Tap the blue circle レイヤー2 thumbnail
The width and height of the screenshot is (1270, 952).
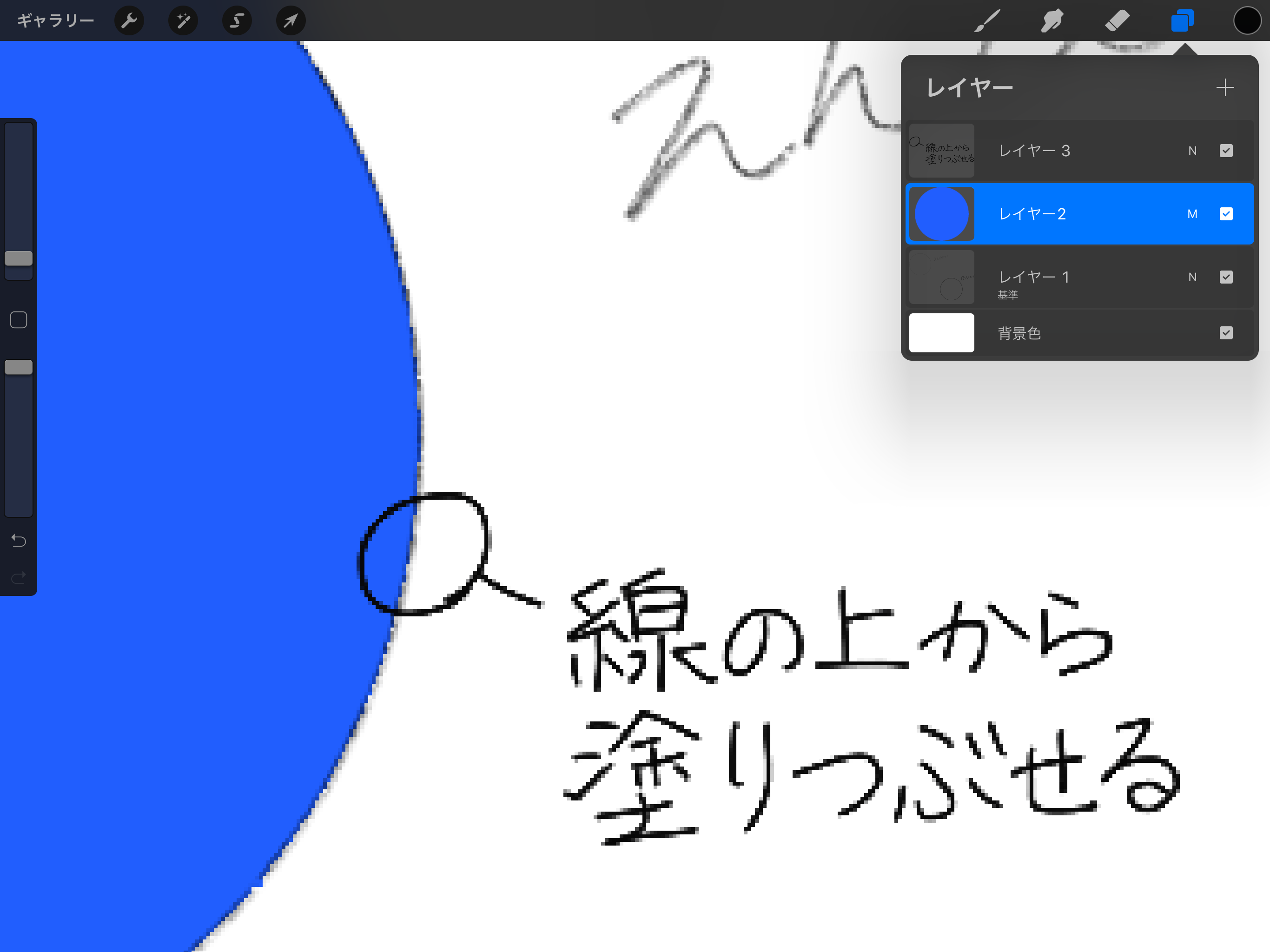[942, 214]
